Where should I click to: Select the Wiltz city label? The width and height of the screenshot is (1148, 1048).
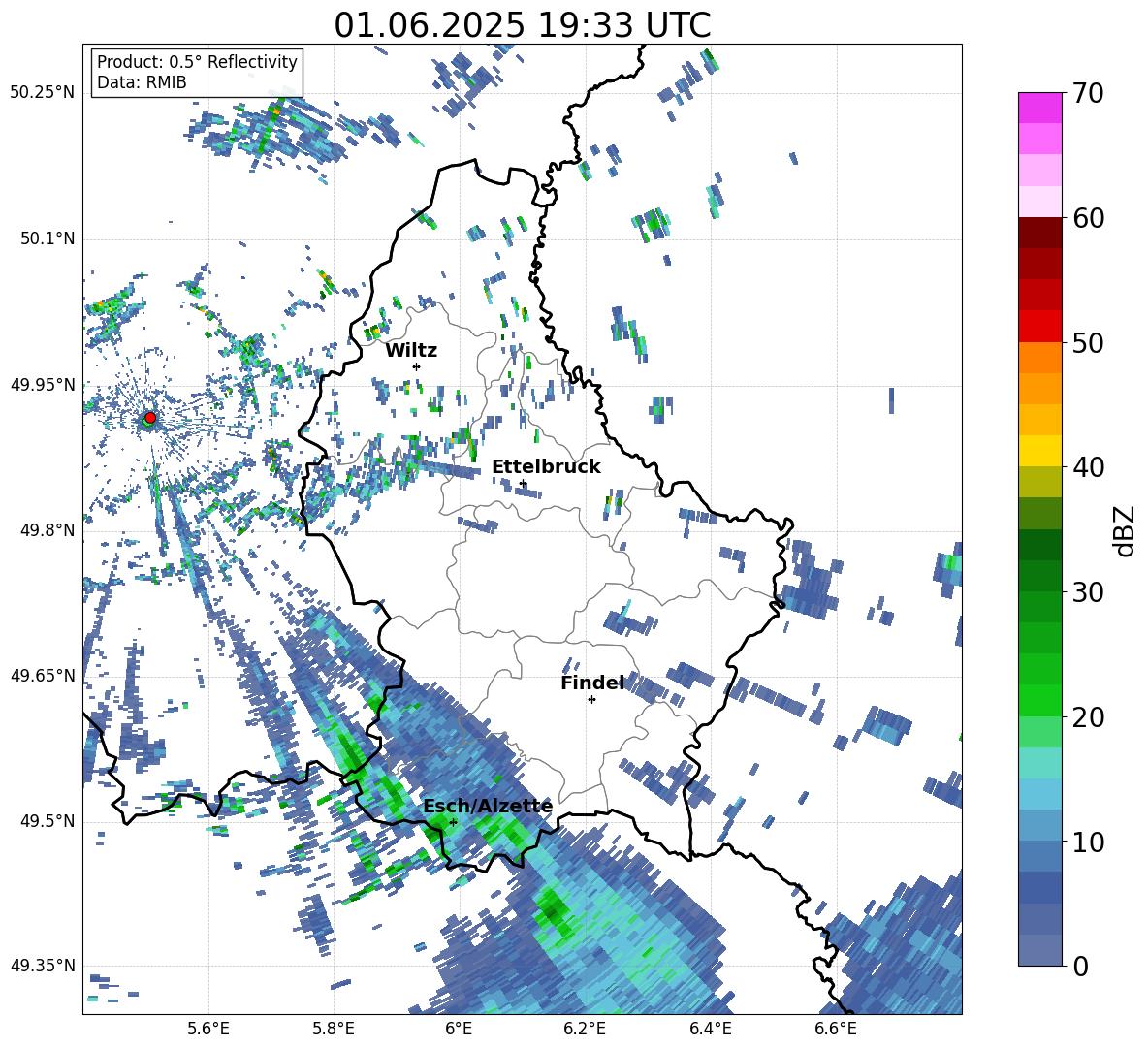click(411, 351)
